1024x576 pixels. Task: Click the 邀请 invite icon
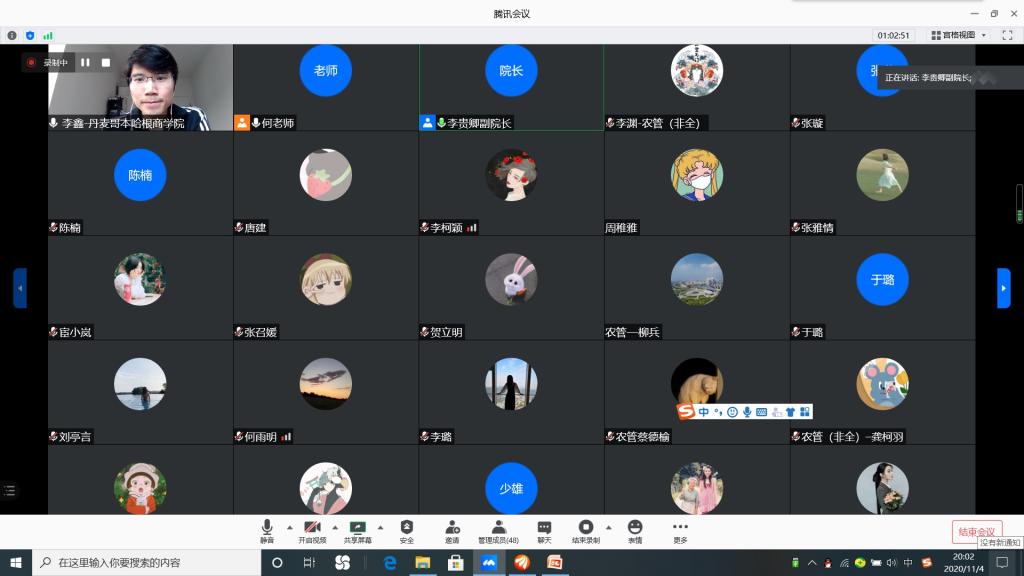[452, 530]
